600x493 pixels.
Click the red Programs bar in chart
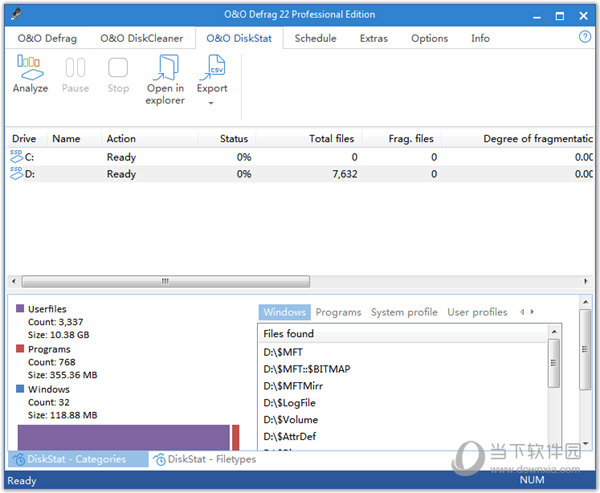point(236,437)
